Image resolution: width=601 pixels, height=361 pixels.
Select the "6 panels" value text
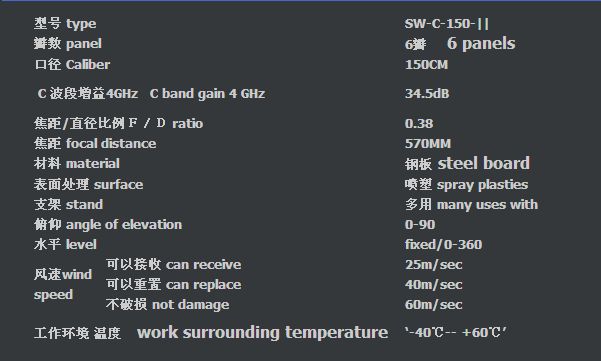point(481,43)
